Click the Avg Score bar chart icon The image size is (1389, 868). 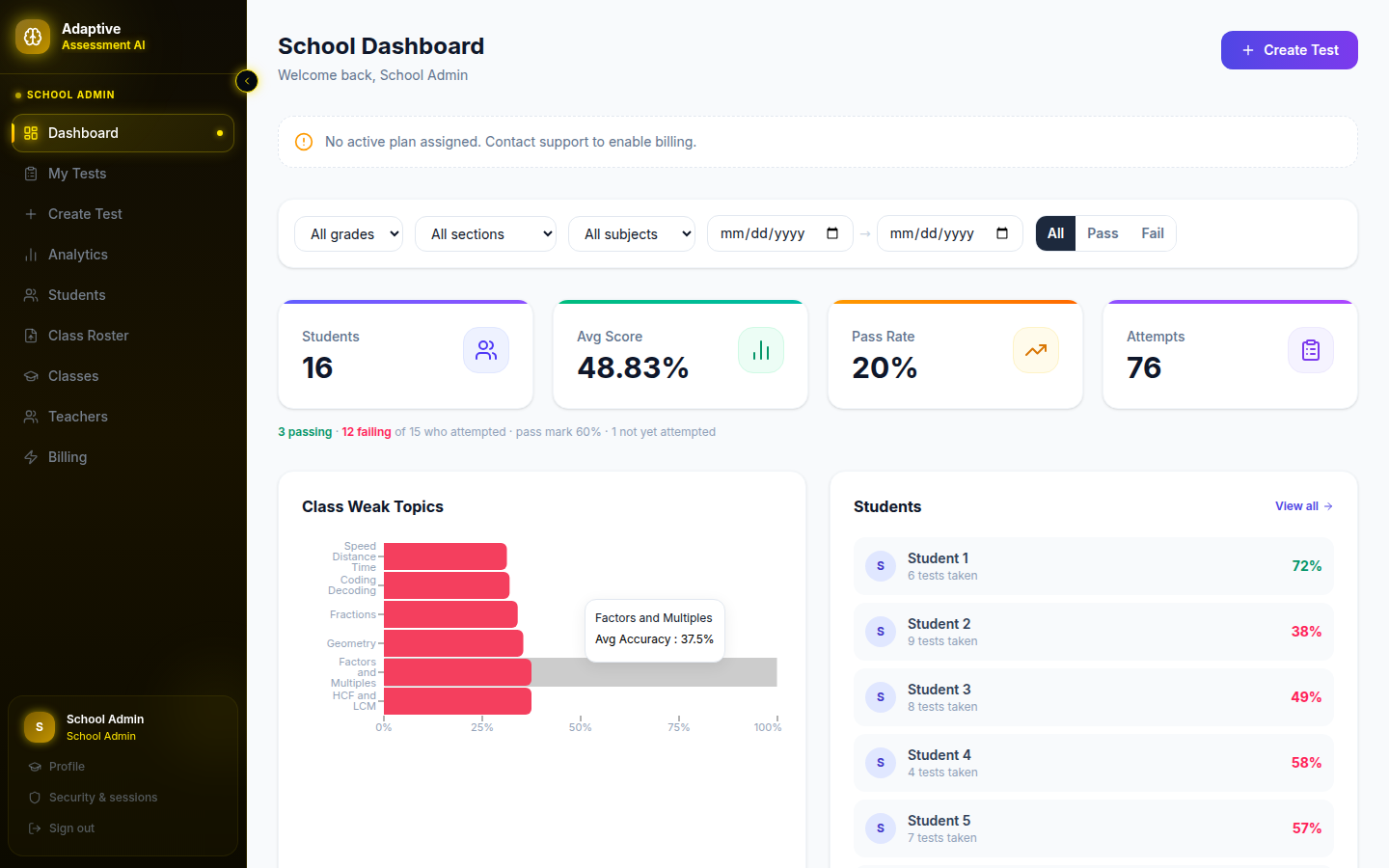tap(761, 350)
